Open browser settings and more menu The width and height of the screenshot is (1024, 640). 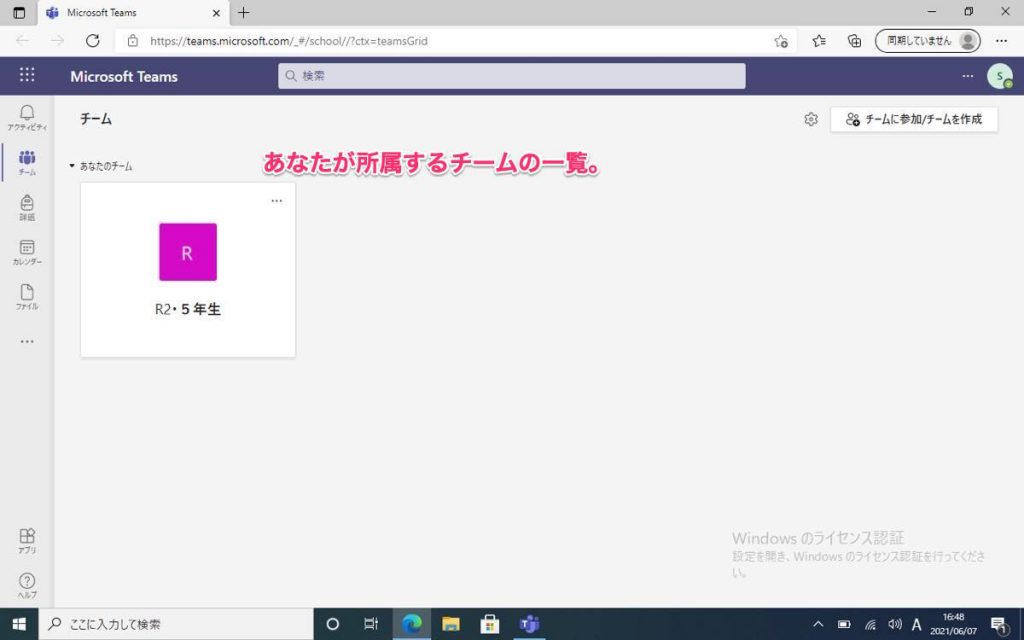(1001, 41)
